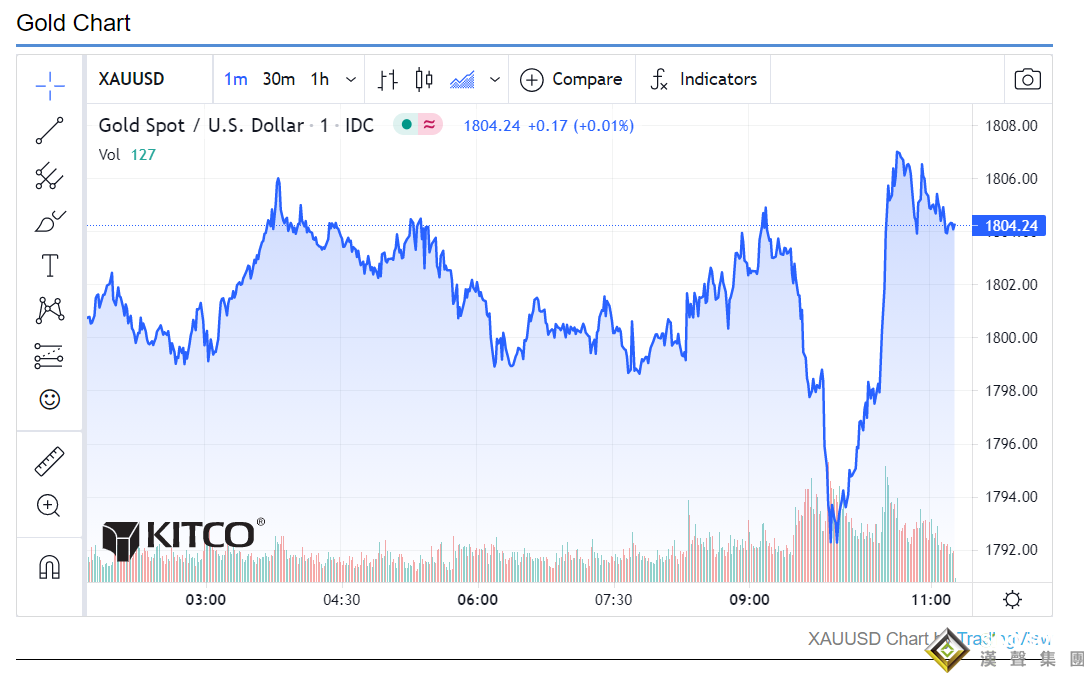Select the trend line drawing tool
1089x678 pixels.
coord(50,131)
